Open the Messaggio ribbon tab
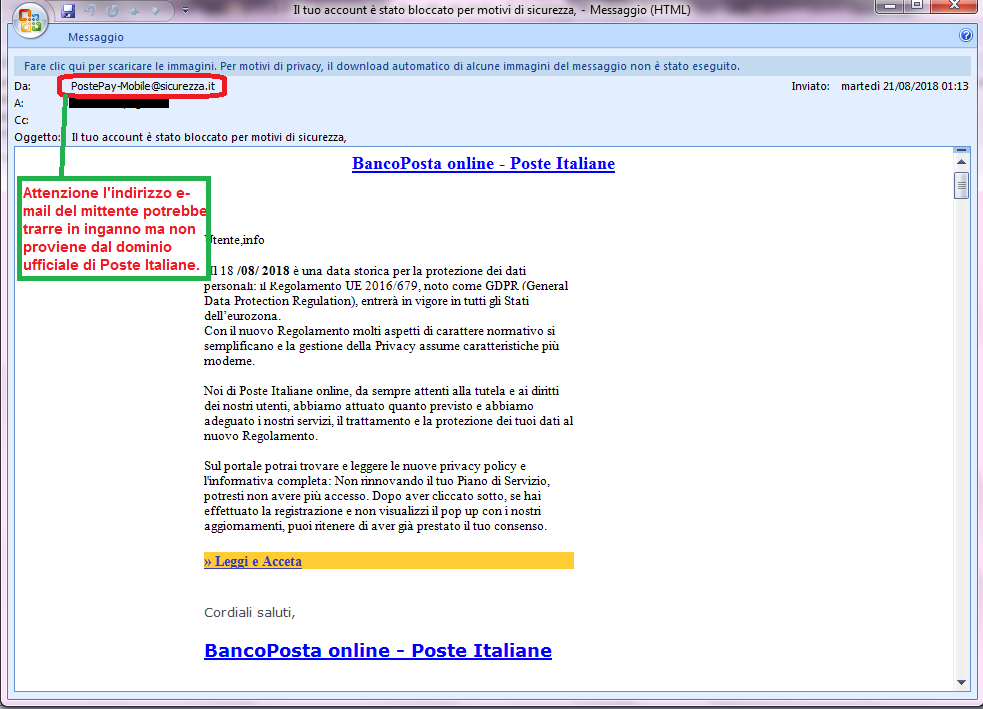983x709 pixels. click(96, 37)
